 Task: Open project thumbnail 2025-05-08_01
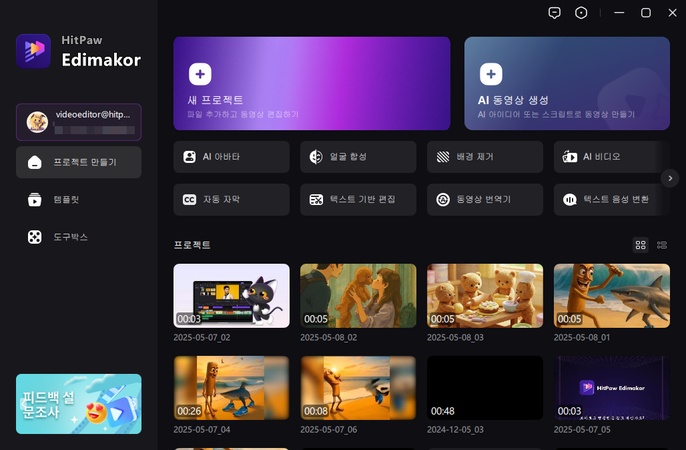click(x=612, y=296)
